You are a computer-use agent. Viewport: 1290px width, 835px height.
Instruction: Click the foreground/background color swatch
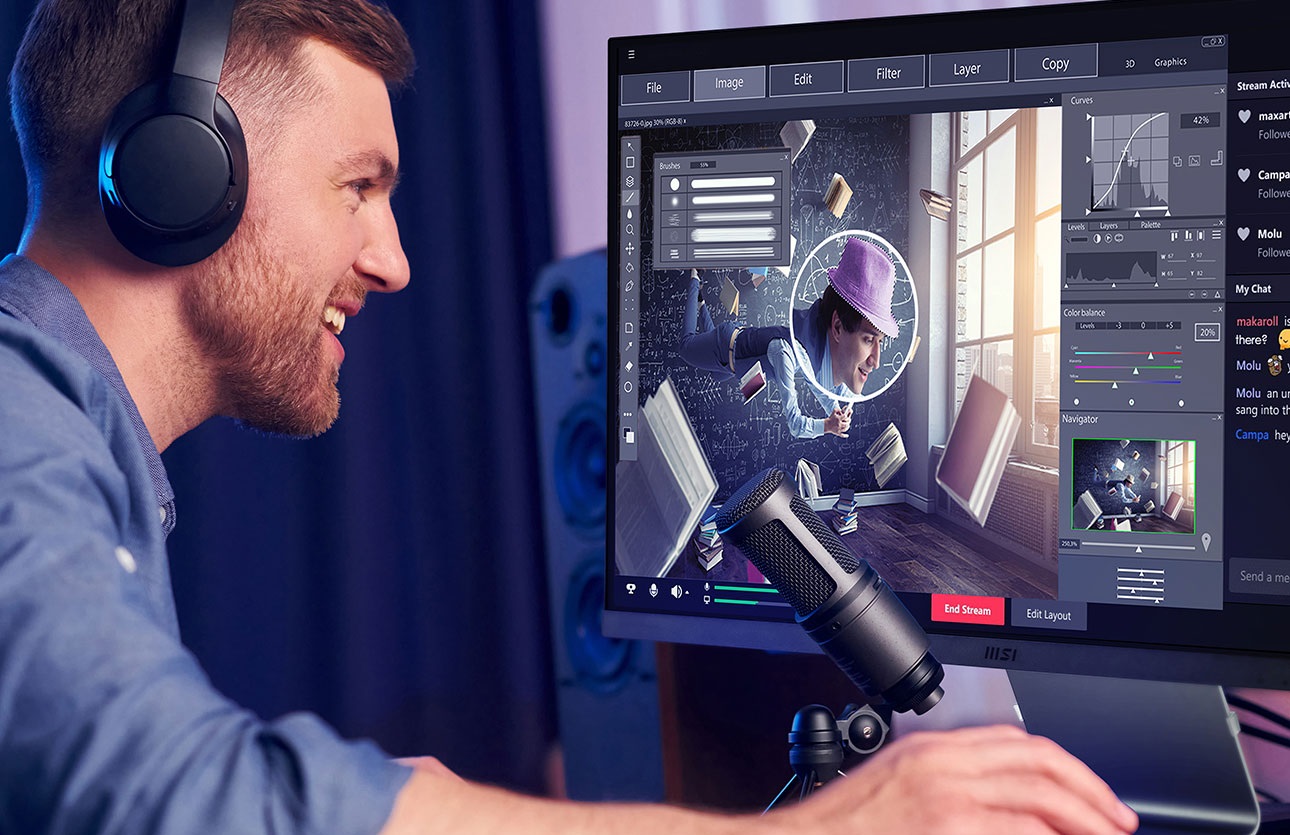click(x=628, y=435)
